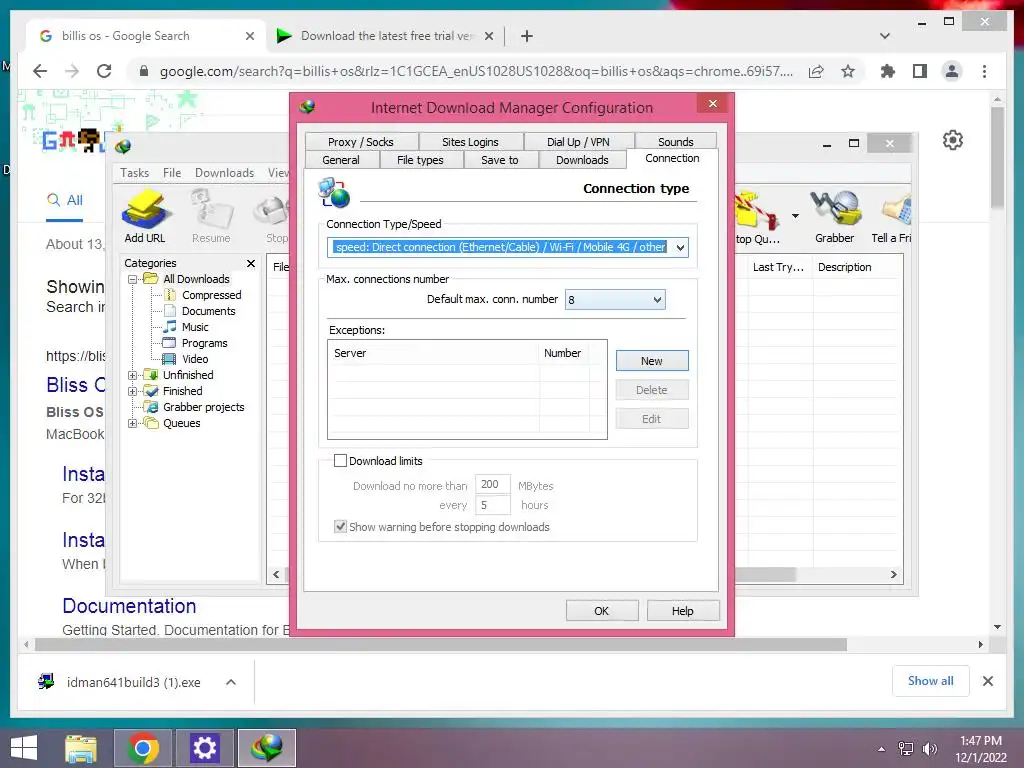Toggle the Chrome side panel icon
This screenshot has width=1024, height=768.
click(x=920, y=71)
